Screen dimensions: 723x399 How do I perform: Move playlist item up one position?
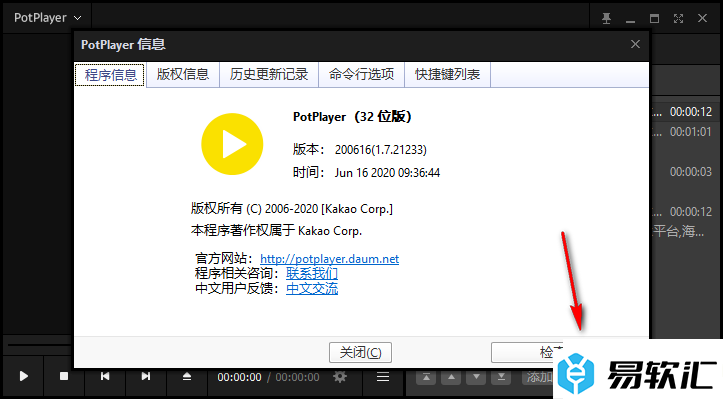[451, 377]
